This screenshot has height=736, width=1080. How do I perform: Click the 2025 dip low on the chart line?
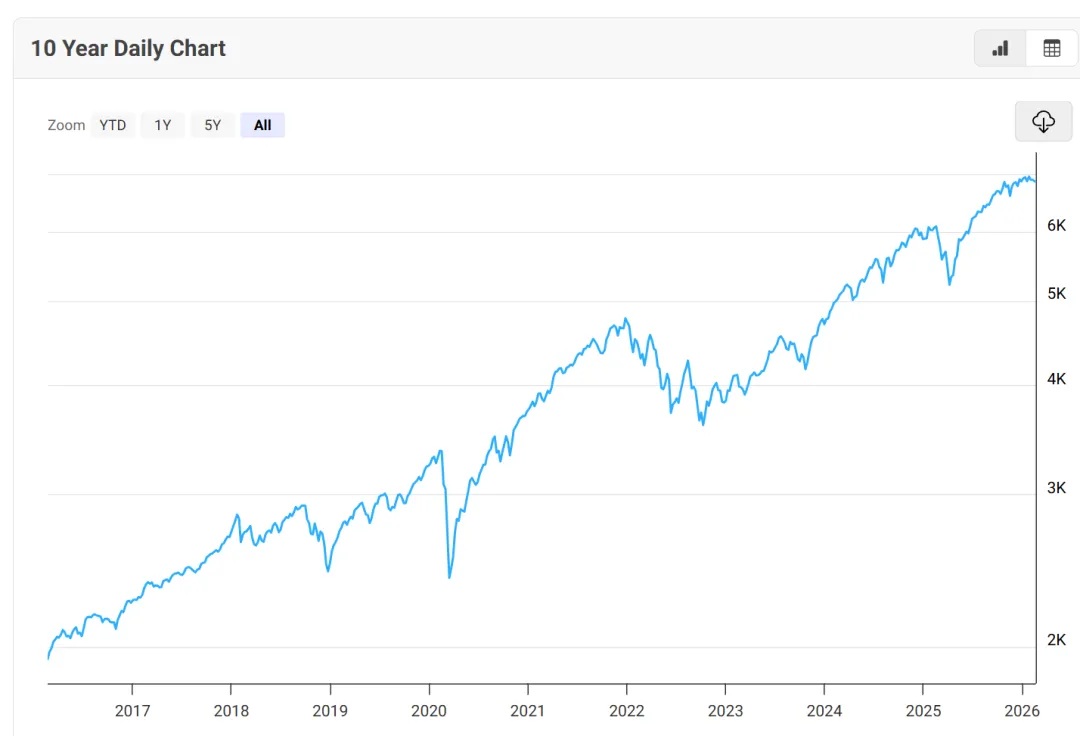coord(949,284)
